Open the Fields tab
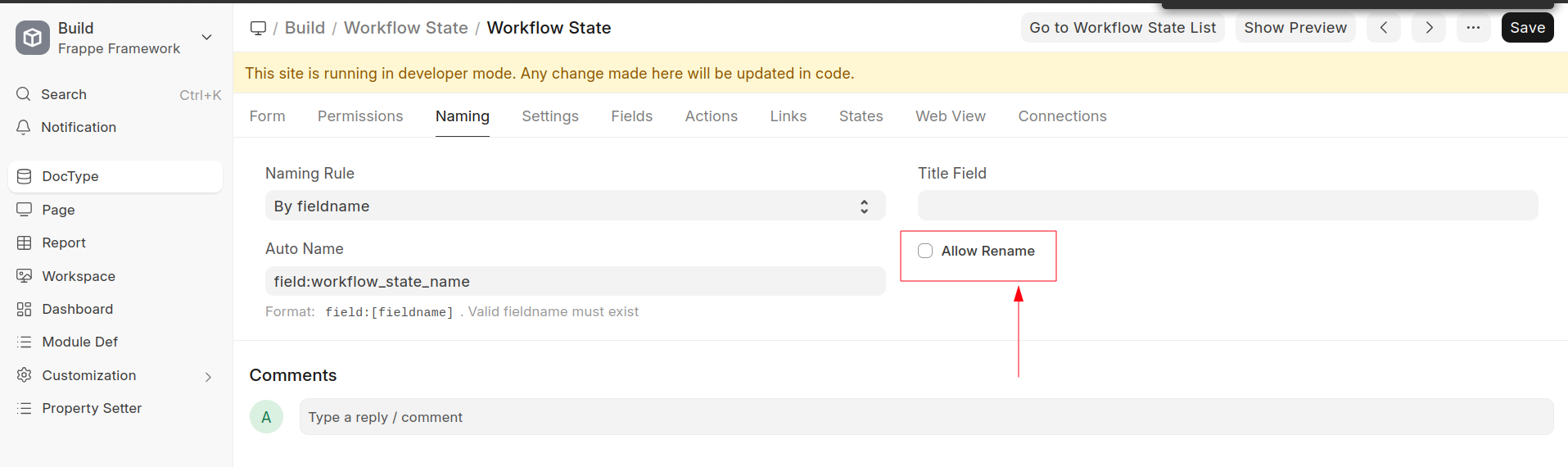Image resolution: width=1568 pixels, height=467 pixels. tap(631, 116)
